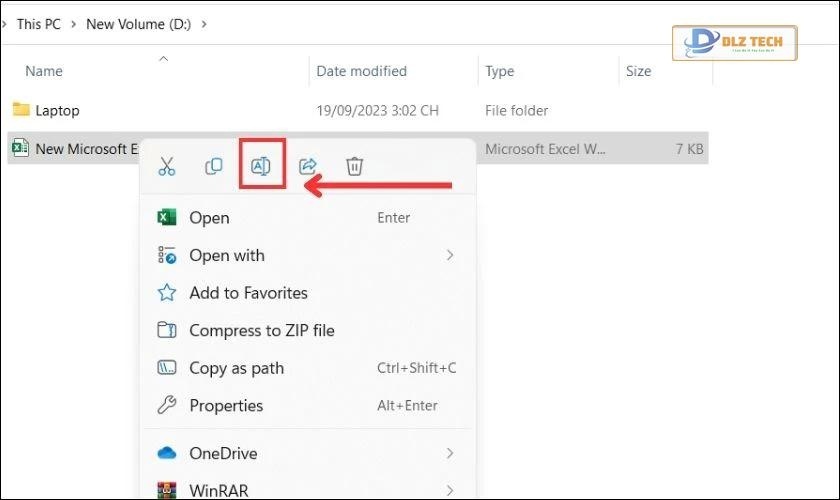This screenshot has height=500, width=840.
Task: Open the Laptop folder
Action: coord(57,110)
